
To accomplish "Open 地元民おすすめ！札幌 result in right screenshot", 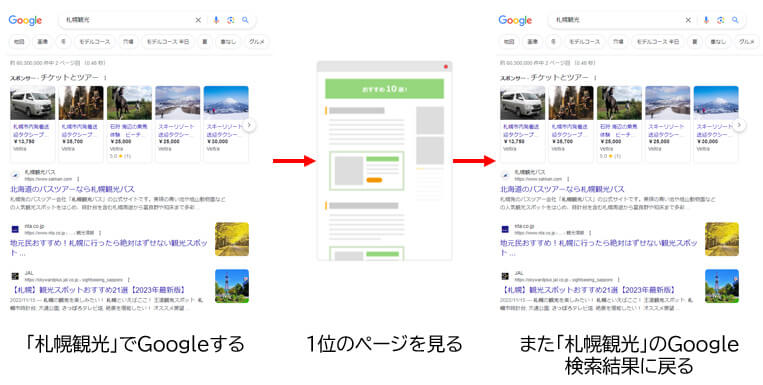I will coord(599,247).
